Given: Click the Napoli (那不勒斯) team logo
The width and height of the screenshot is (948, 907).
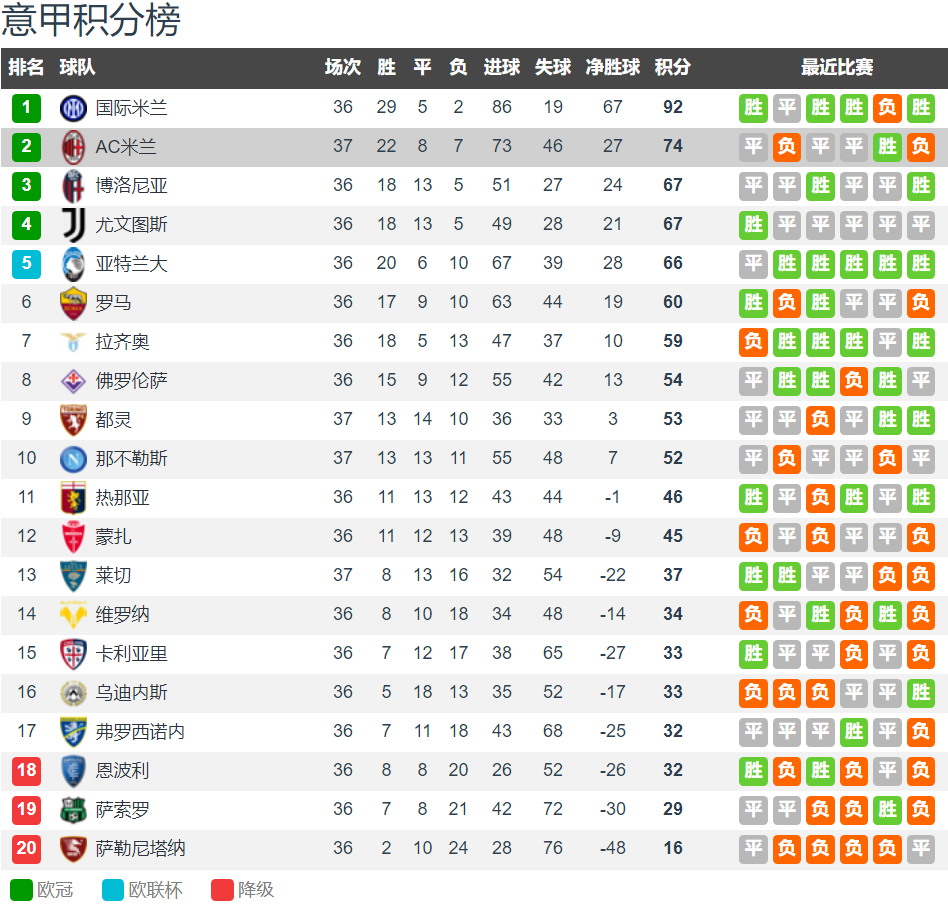Looking at the screenshot, I should [x=73, y=458].
